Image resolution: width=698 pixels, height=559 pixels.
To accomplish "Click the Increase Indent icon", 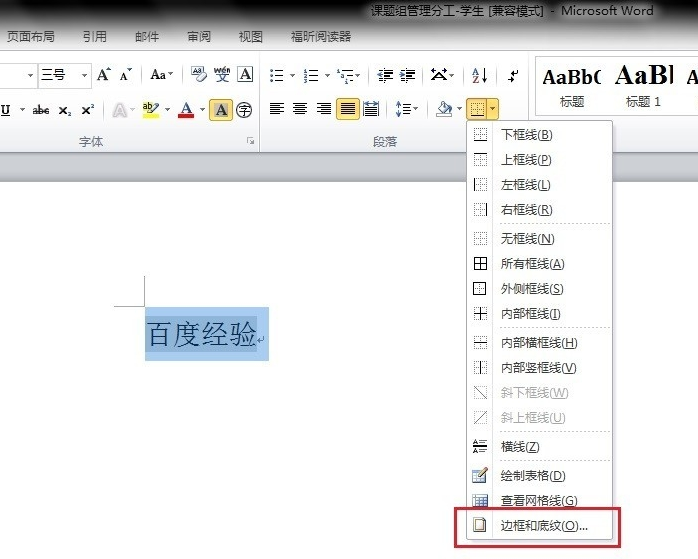I will point(407,75).
